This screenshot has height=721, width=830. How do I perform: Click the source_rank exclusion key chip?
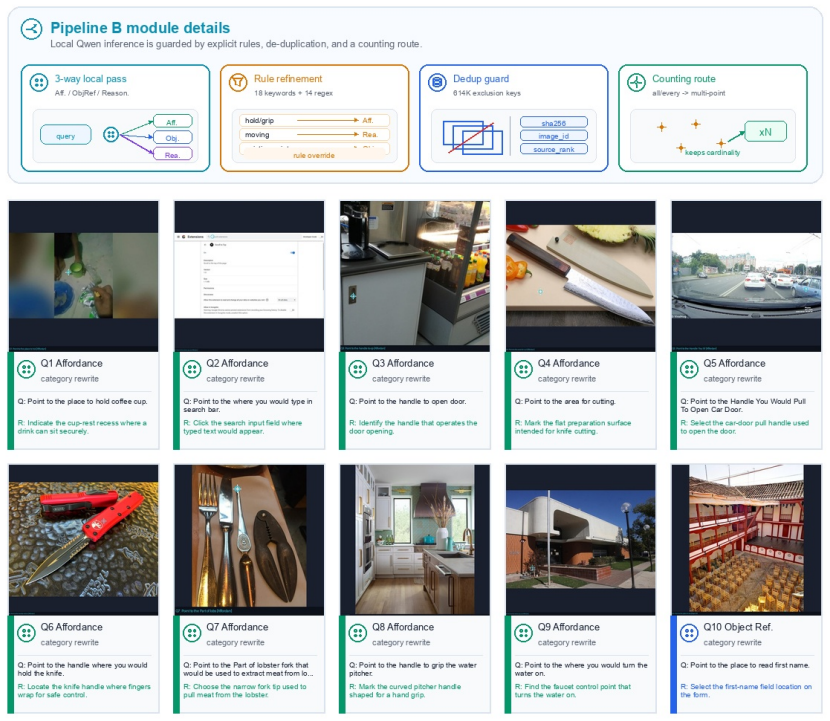[x=554, y=149]
